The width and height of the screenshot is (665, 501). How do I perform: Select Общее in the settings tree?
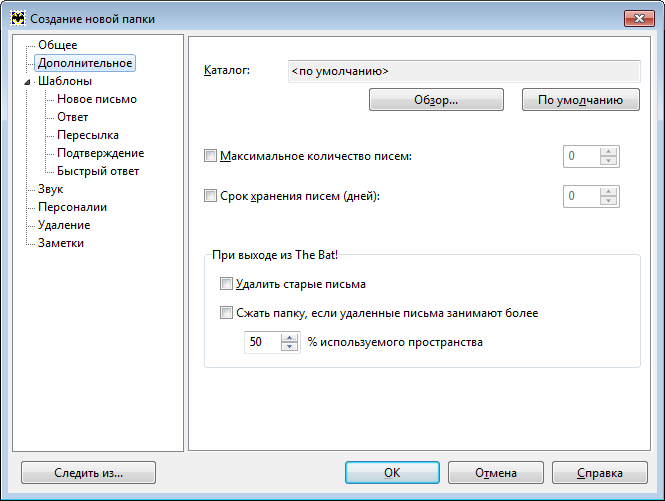(57, 45)
